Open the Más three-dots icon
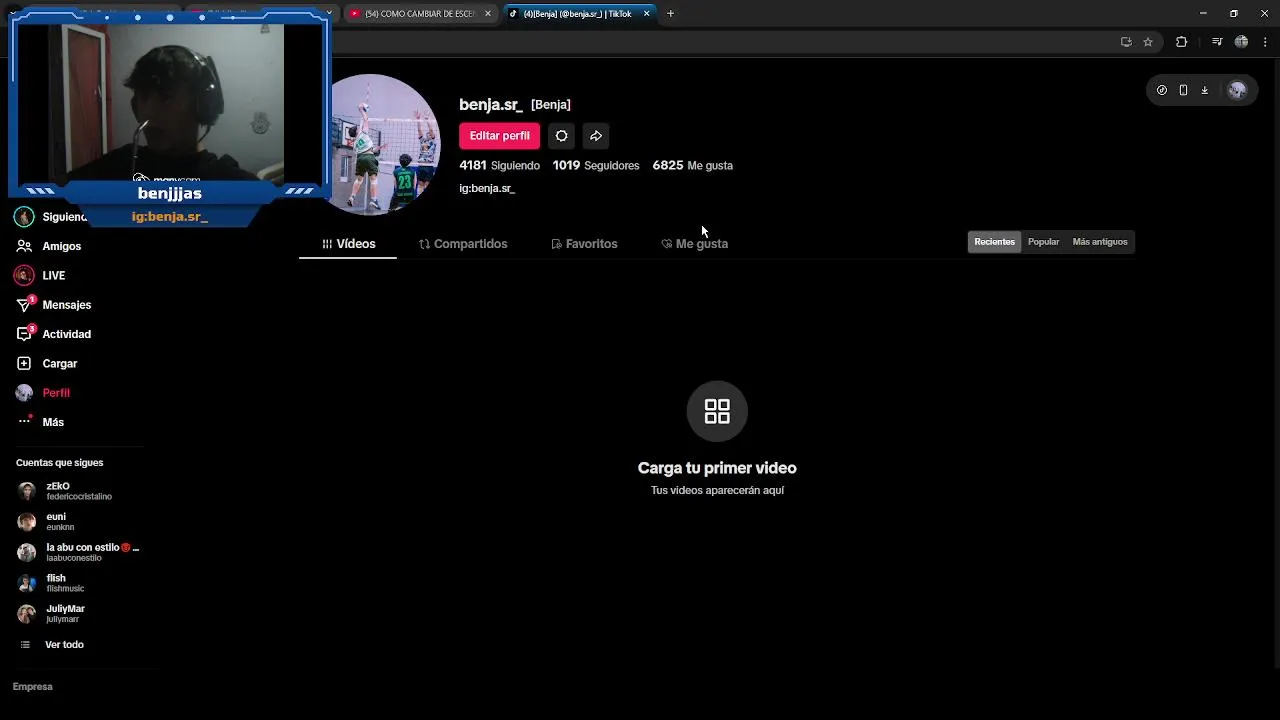The image size is (1280, 720). tap(24, 422)
